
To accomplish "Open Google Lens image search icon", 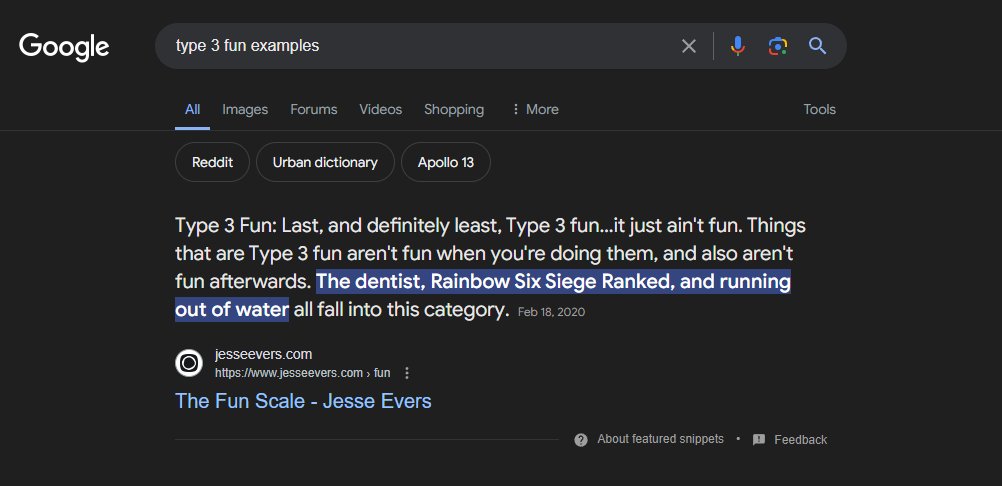I will tap(778, 46).
